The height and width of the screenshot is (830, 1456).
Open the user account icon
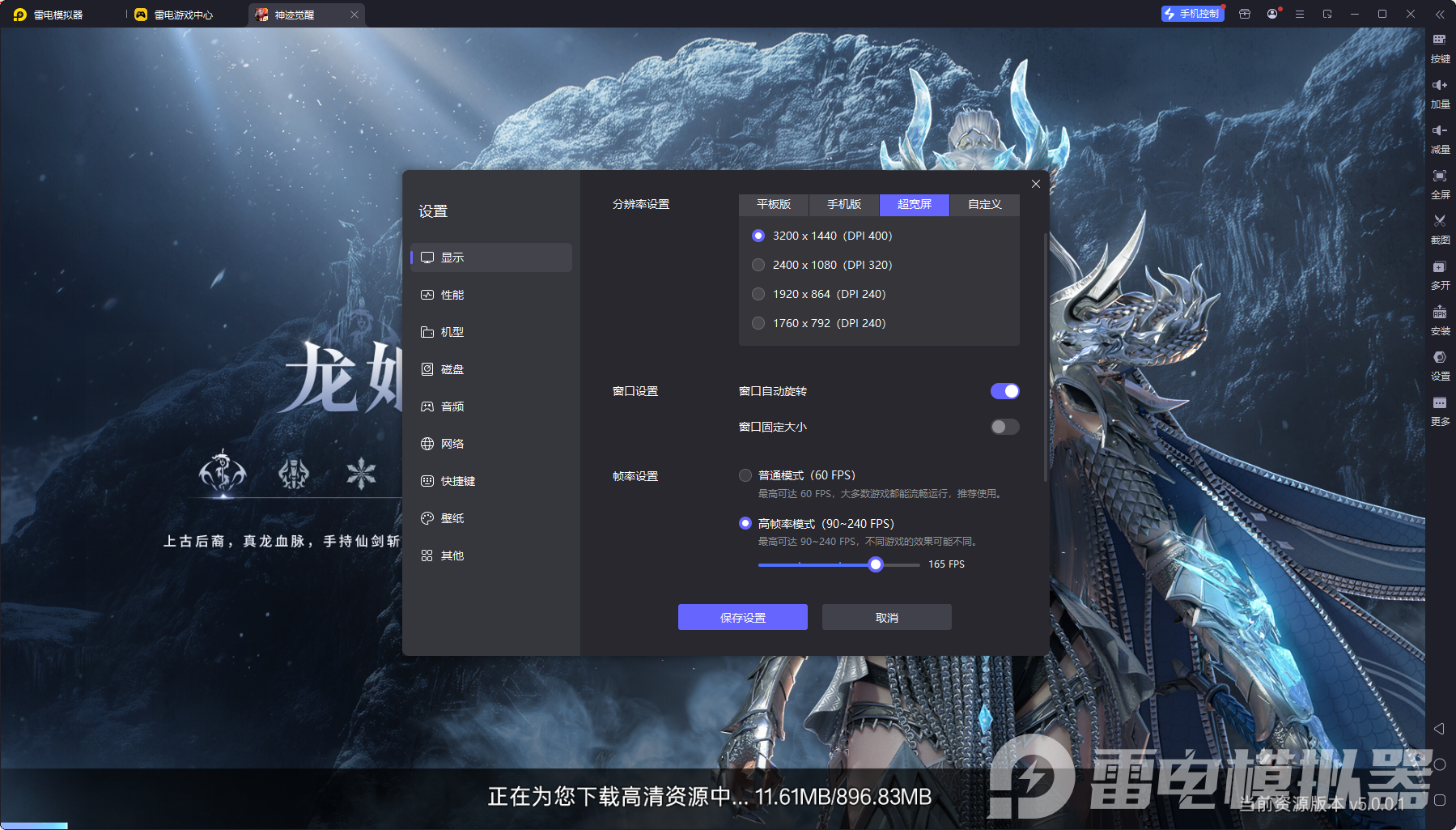tap(1272, 14)
